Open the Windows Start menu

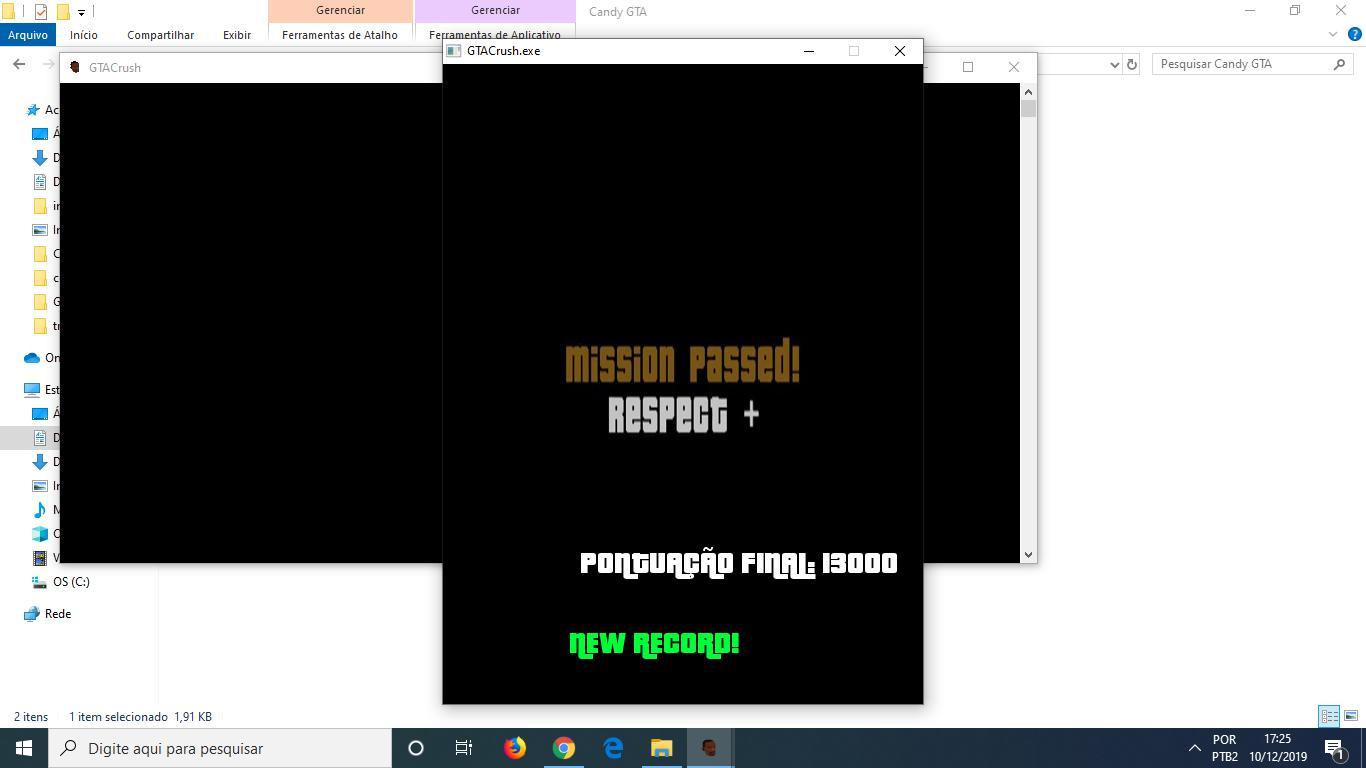click(24, 748)
